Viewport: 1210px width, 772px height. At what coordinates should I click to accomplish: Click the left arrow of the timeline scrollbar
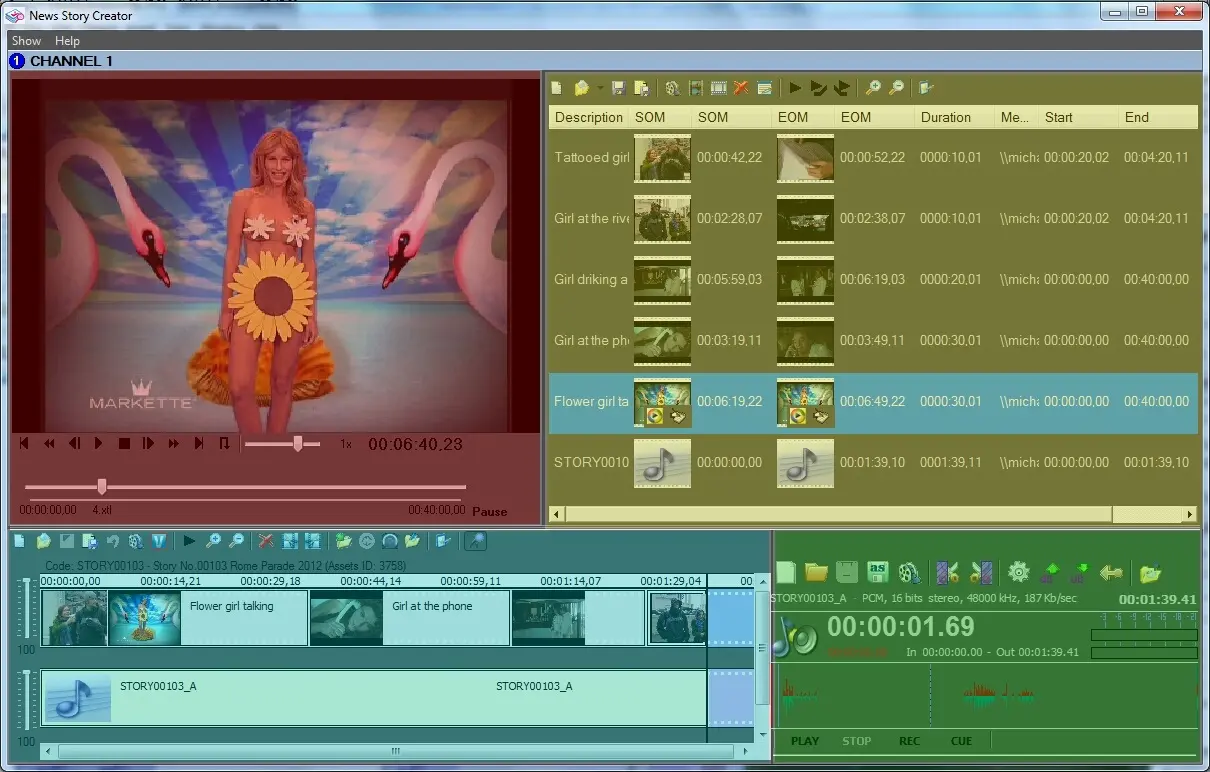click(x=48, y=751)
